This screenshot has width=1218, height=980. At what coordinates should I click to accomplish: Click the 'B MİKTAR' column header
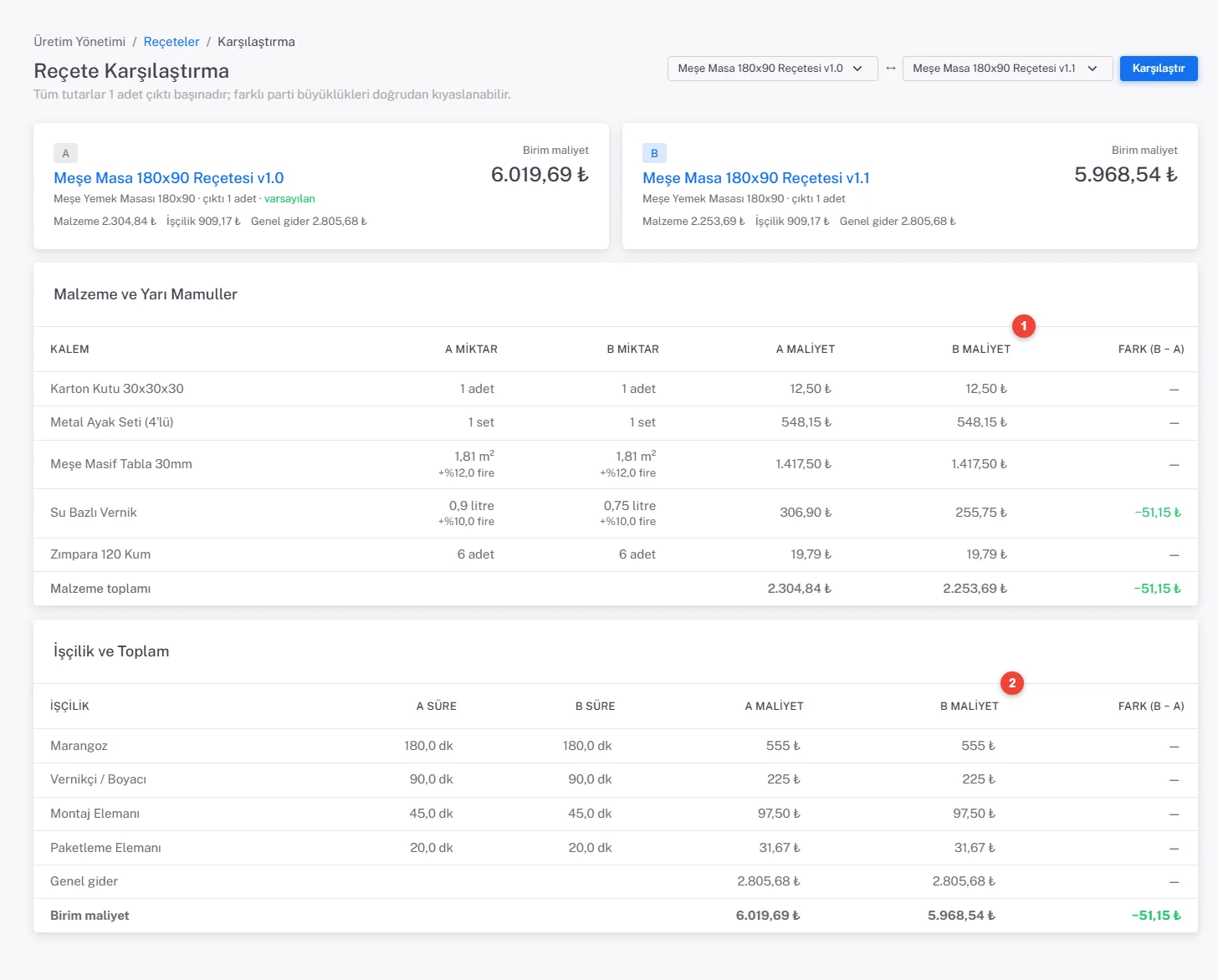[632, 350]
